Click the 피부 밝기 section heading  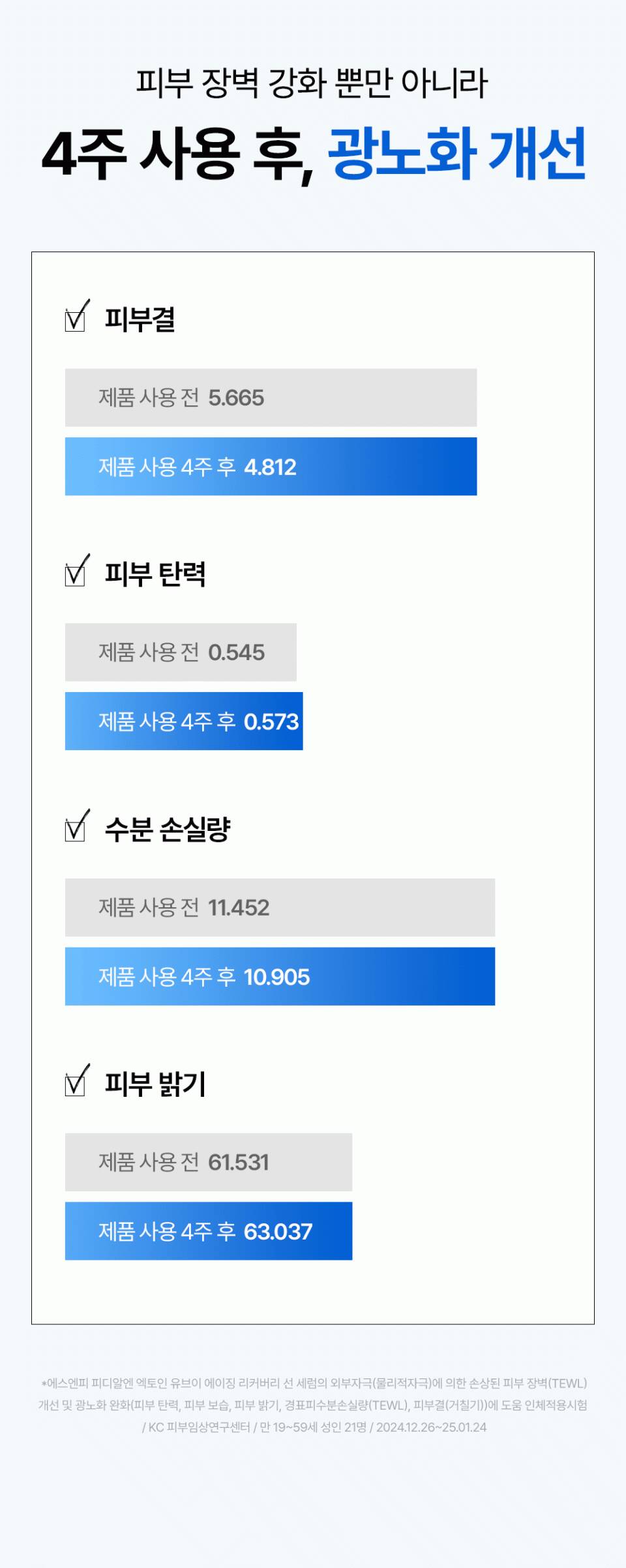tap(155, 1084)
